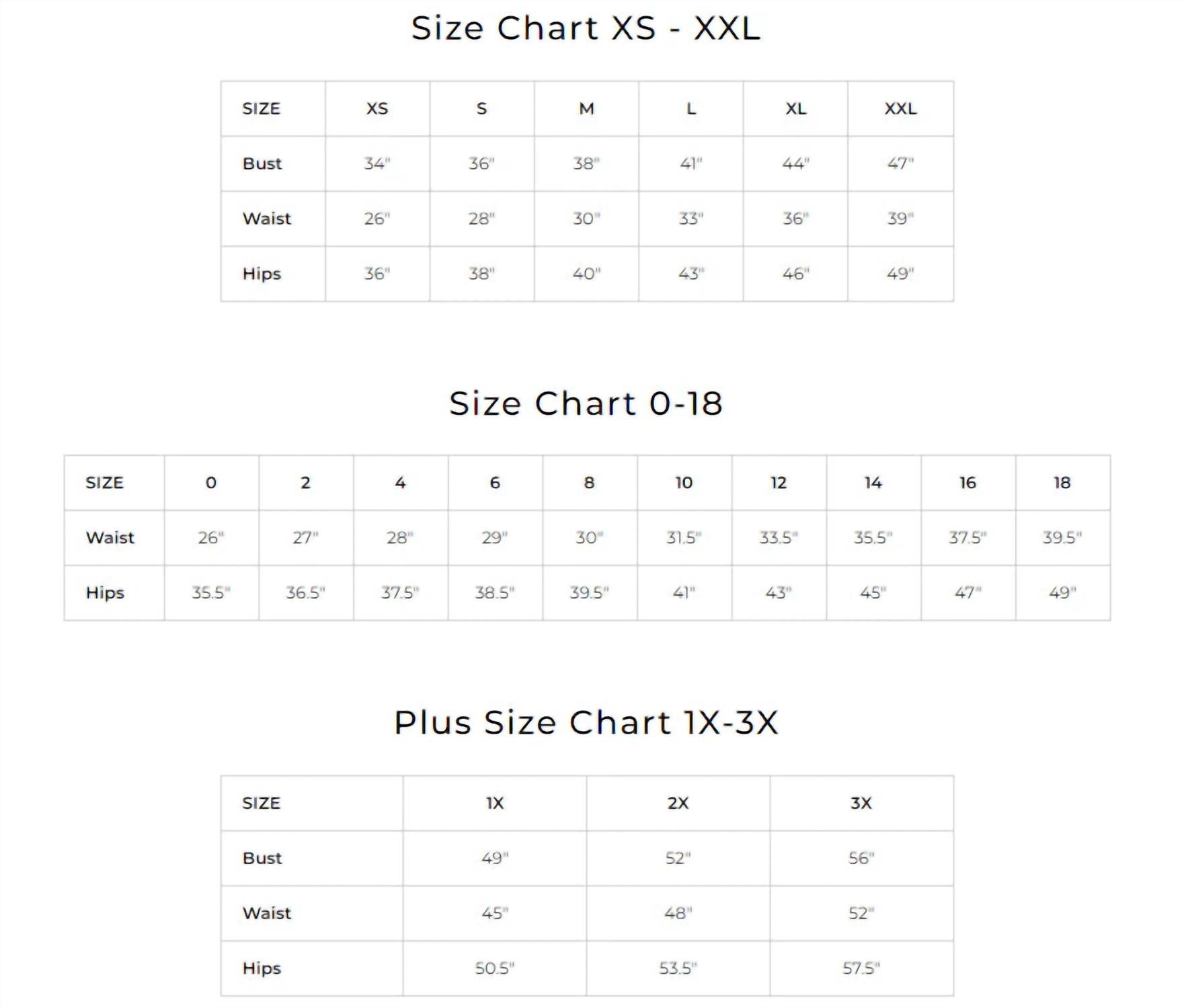Click Waist value for size 6
This screenshot has width=1186, height=1008.
(x=495, y=538)
